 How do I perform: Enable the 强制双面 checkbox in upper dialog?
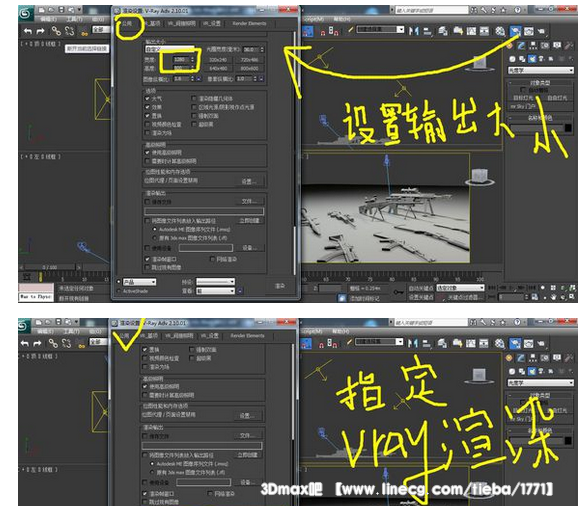point(193,115)
